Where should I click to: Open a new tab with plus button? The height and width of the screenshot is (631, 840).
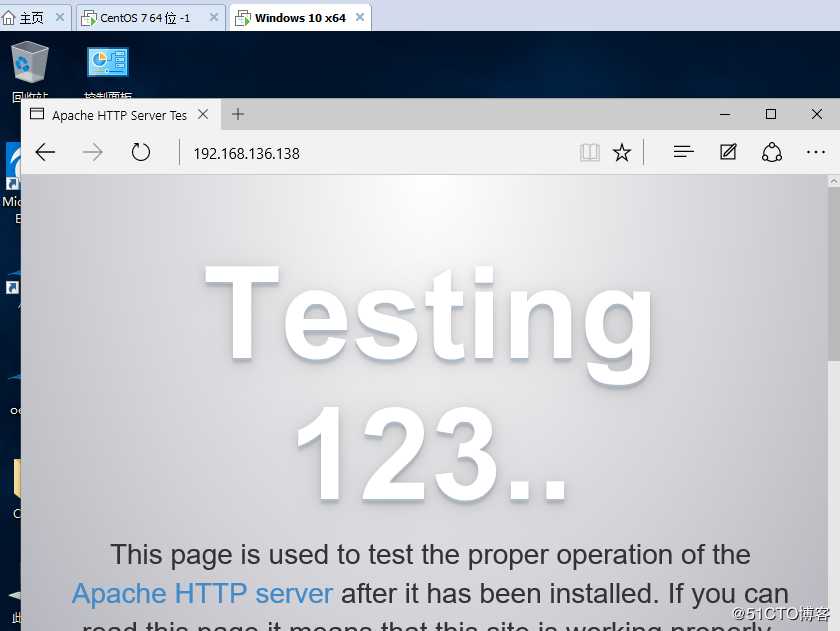[238, 114]
